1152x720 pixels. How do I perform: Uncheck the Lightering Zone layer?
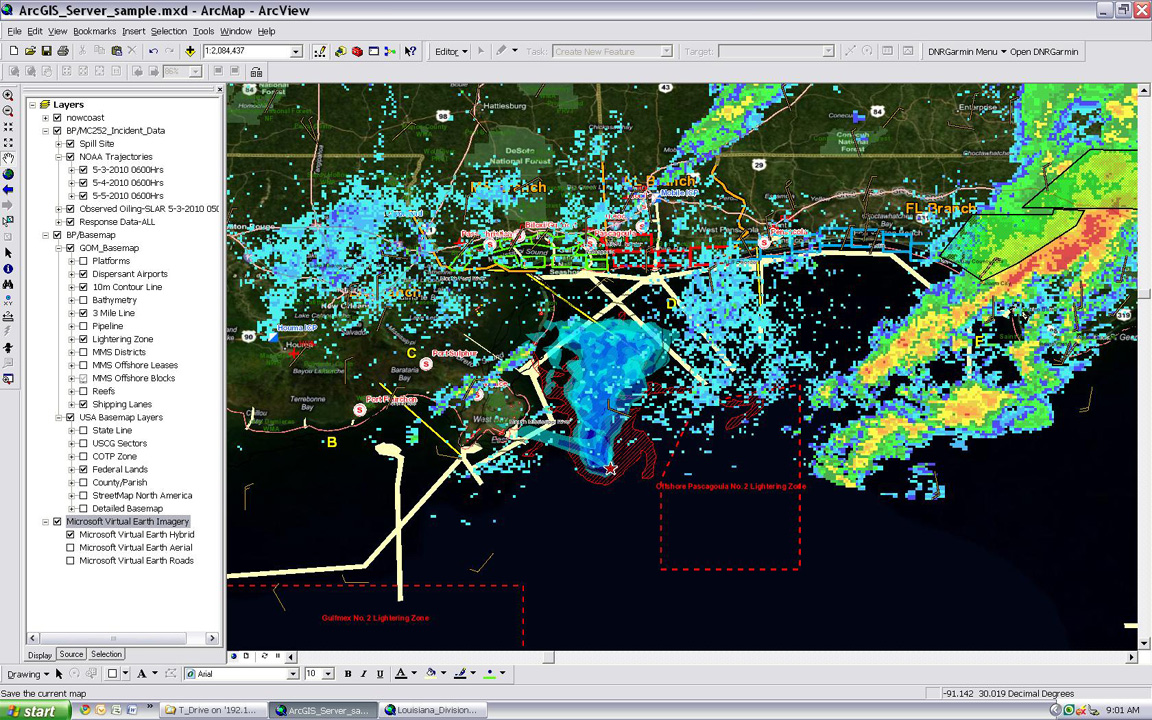84,339
